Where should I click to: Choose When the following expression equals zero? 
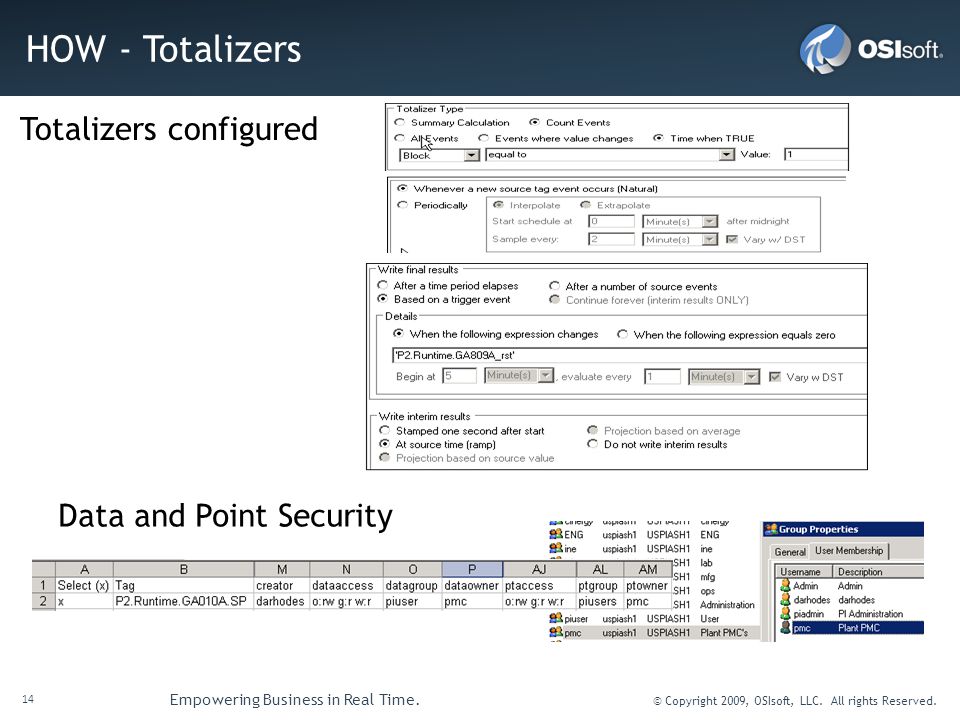pos(623,334)
